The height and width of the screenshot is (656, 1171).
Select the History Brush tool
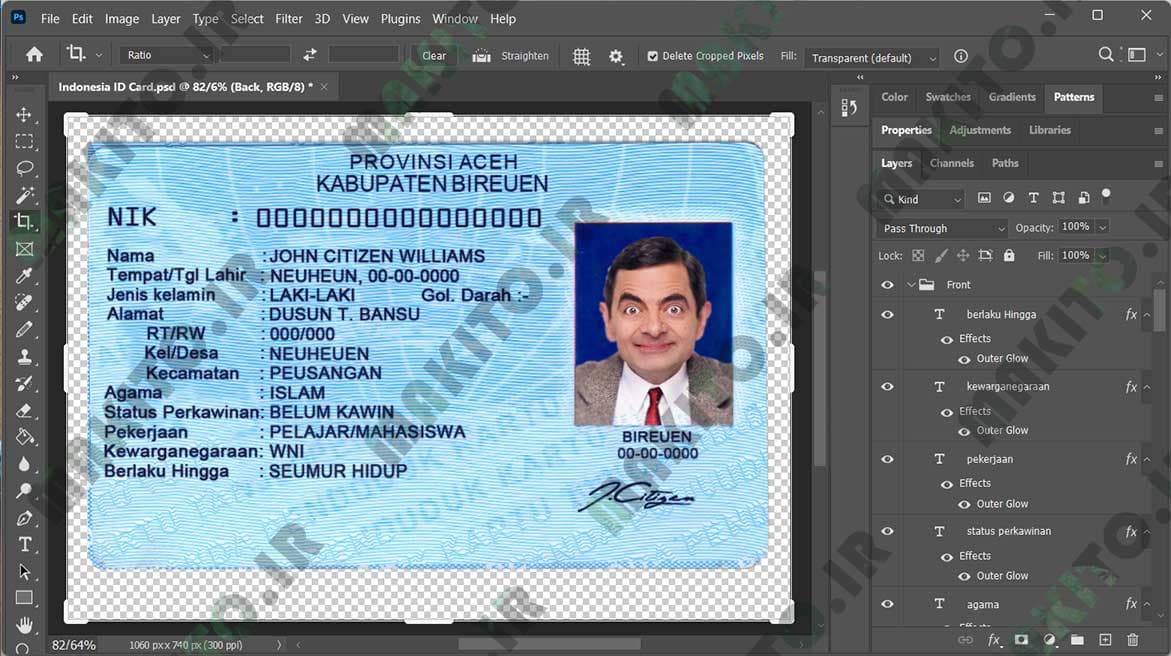coord(24,383)
